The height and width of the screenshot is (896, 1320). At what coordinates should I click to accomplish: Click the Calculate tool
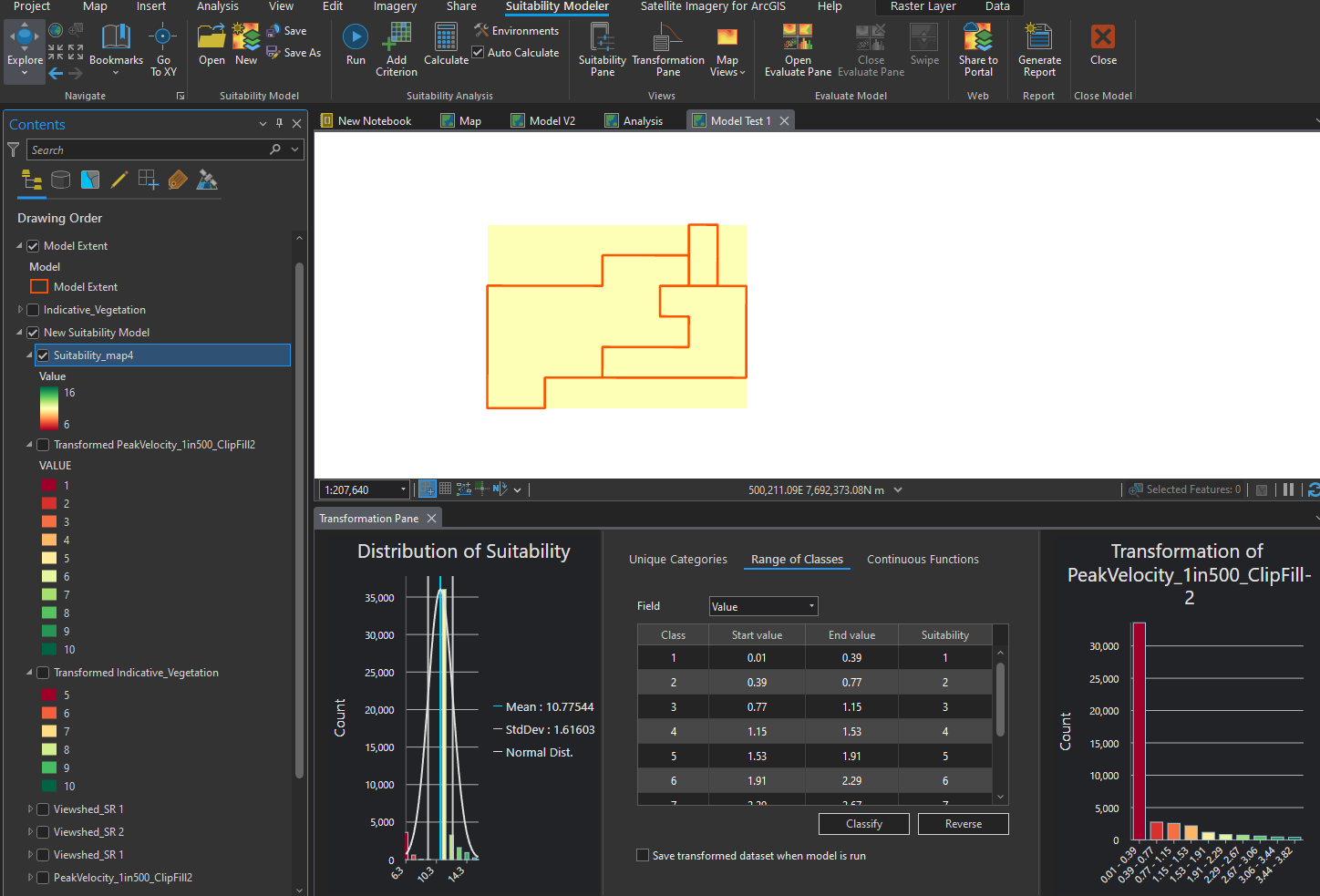pyautogui.click(x=446, y=45)
